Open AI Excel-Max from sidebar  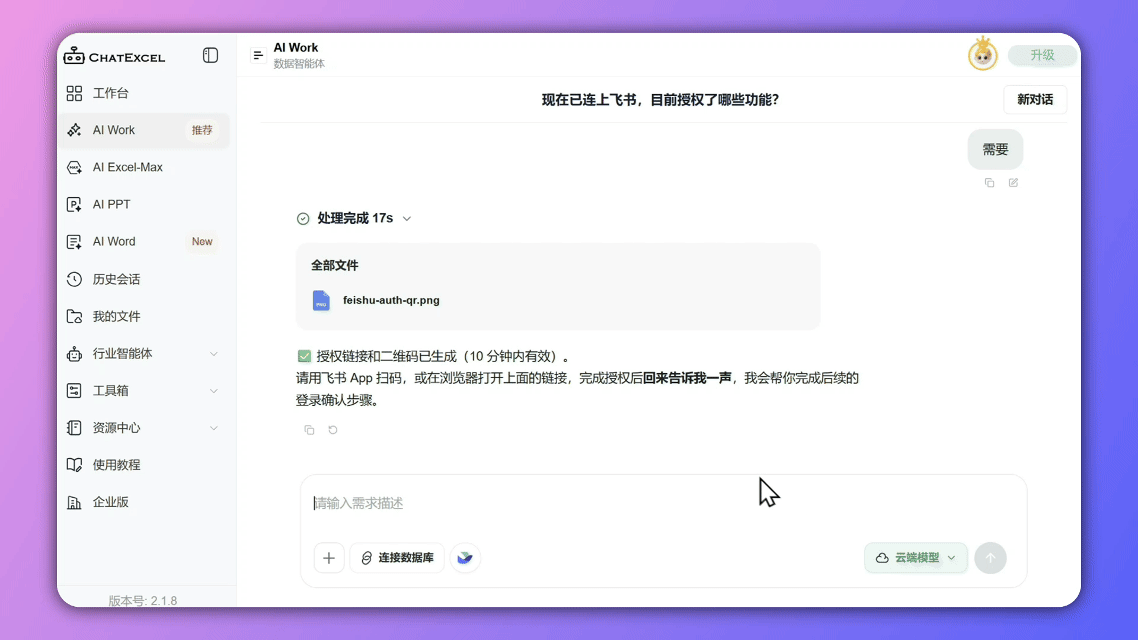click(x=144, y=167)
